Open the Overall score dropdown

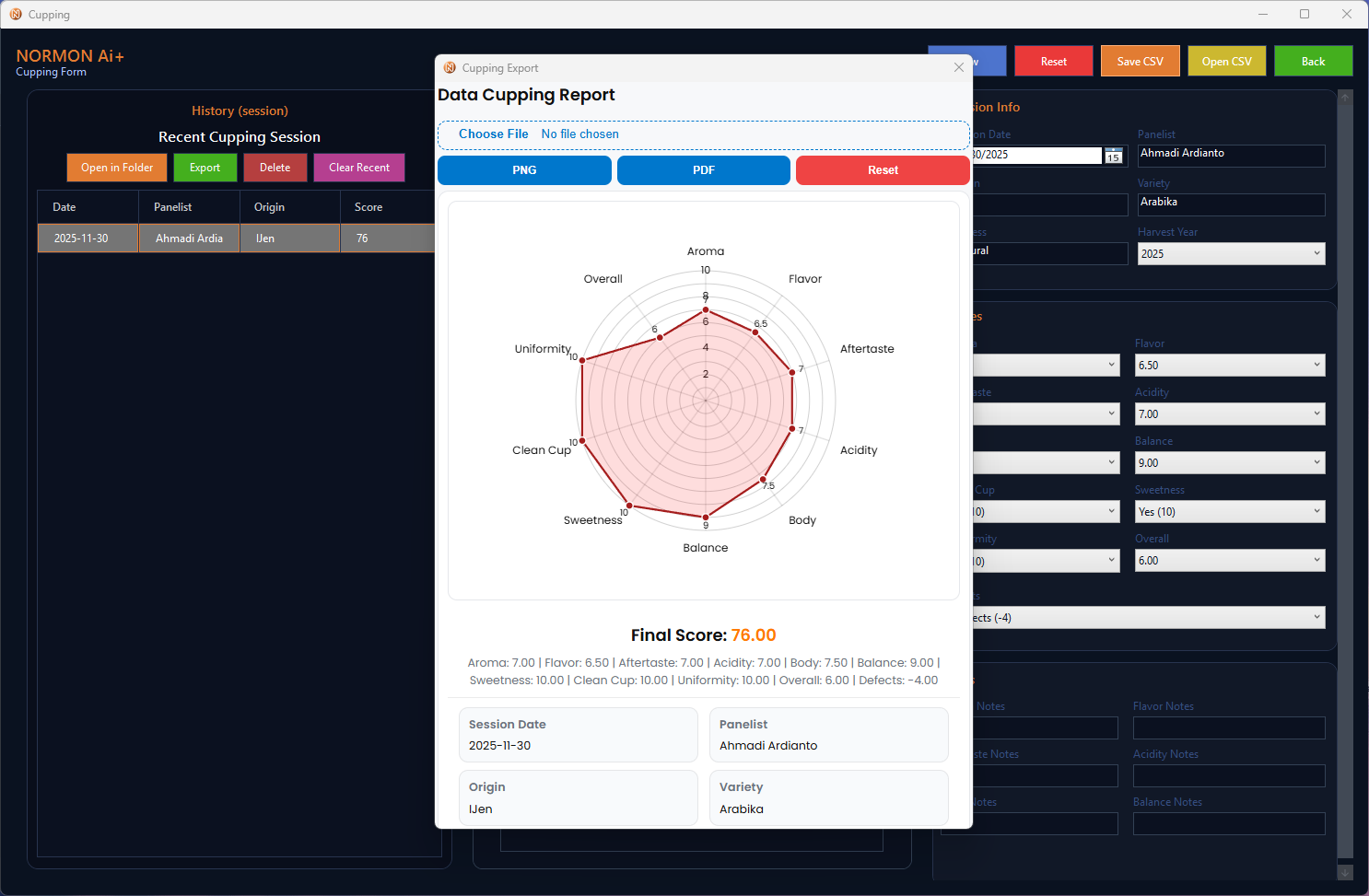(1229, 561)
